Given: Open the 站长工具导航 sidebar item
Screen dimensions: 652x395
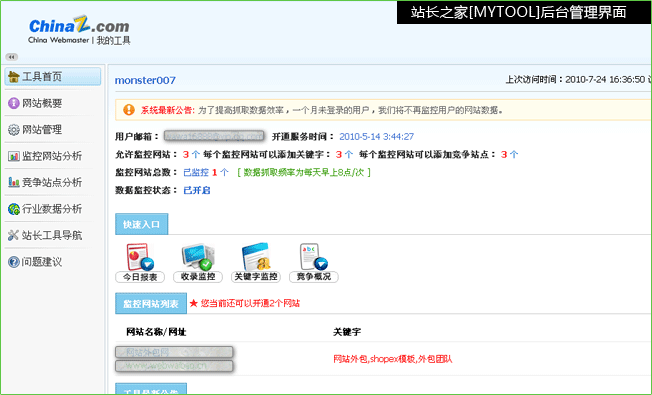Looking at the screenshot, I should pyautogui.click(x=53, y=235).
